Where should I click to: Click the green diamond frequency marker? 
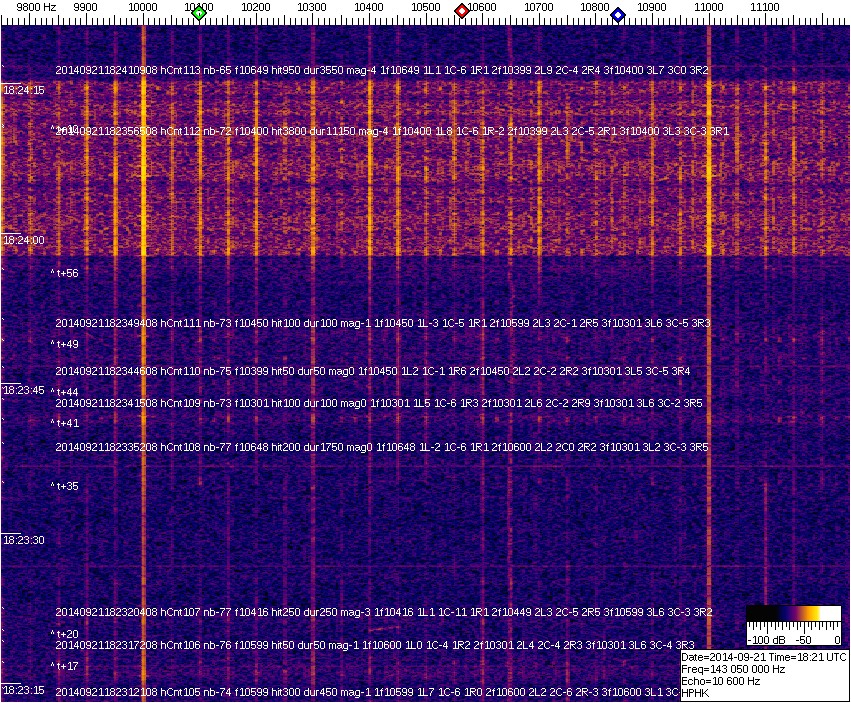click(199, 13)
